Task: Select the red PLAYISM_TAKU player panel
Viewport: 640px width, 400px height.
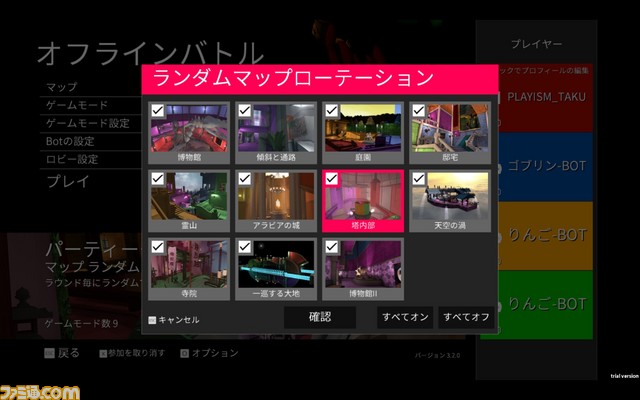Action: click(545, 98)
